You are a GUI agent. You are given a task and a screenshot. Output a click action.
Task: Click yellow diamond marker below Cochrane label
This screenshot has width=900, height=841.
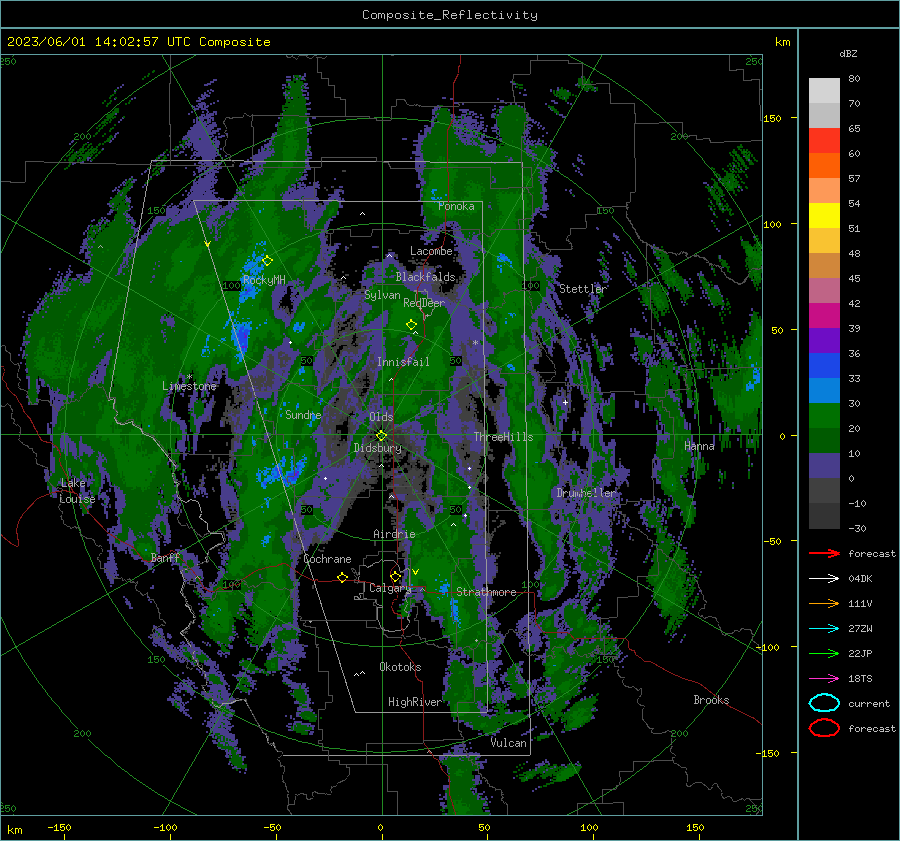(x=342, y=577)
